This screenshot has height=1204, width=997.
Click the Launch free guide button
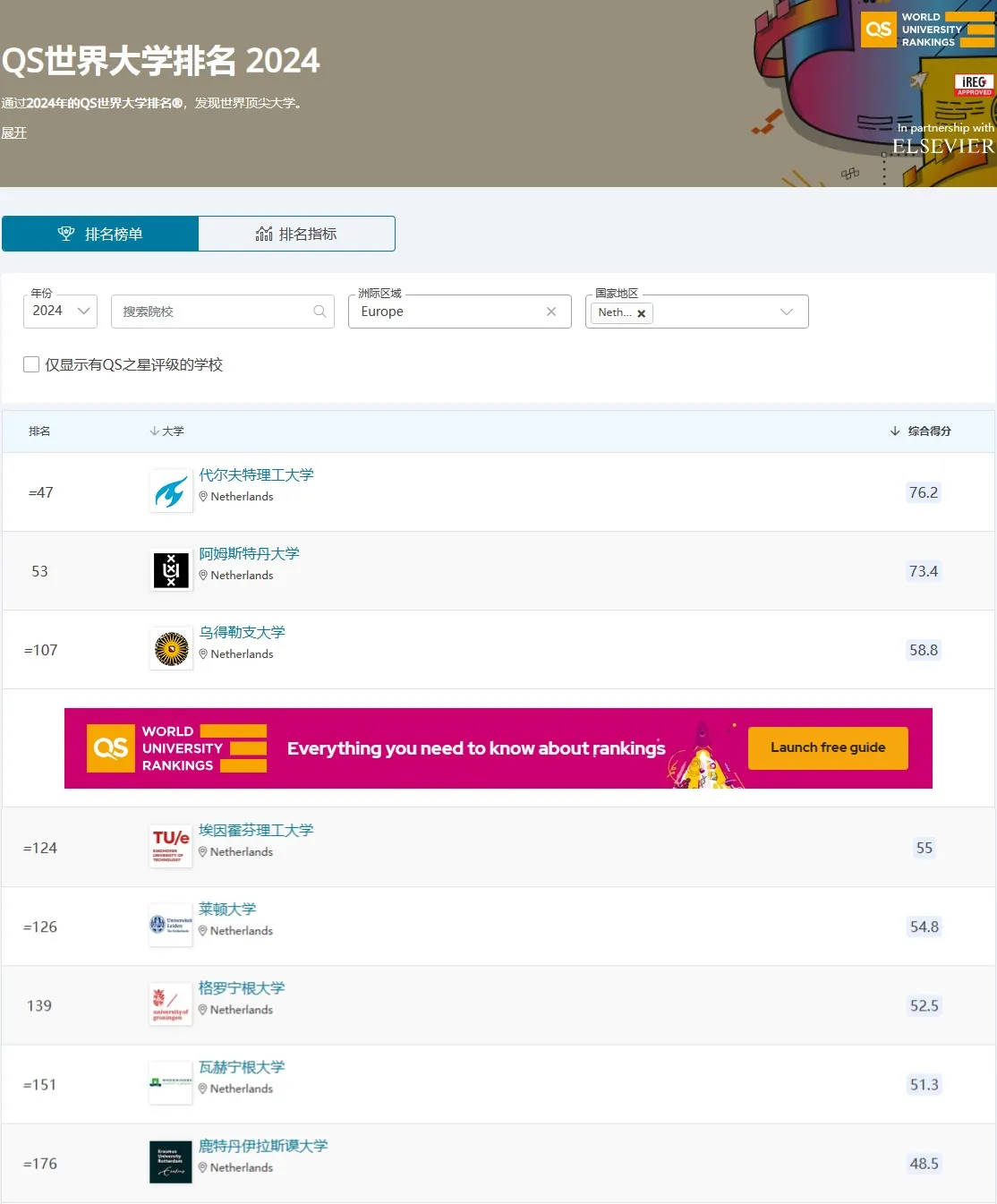tap(828, 747)
